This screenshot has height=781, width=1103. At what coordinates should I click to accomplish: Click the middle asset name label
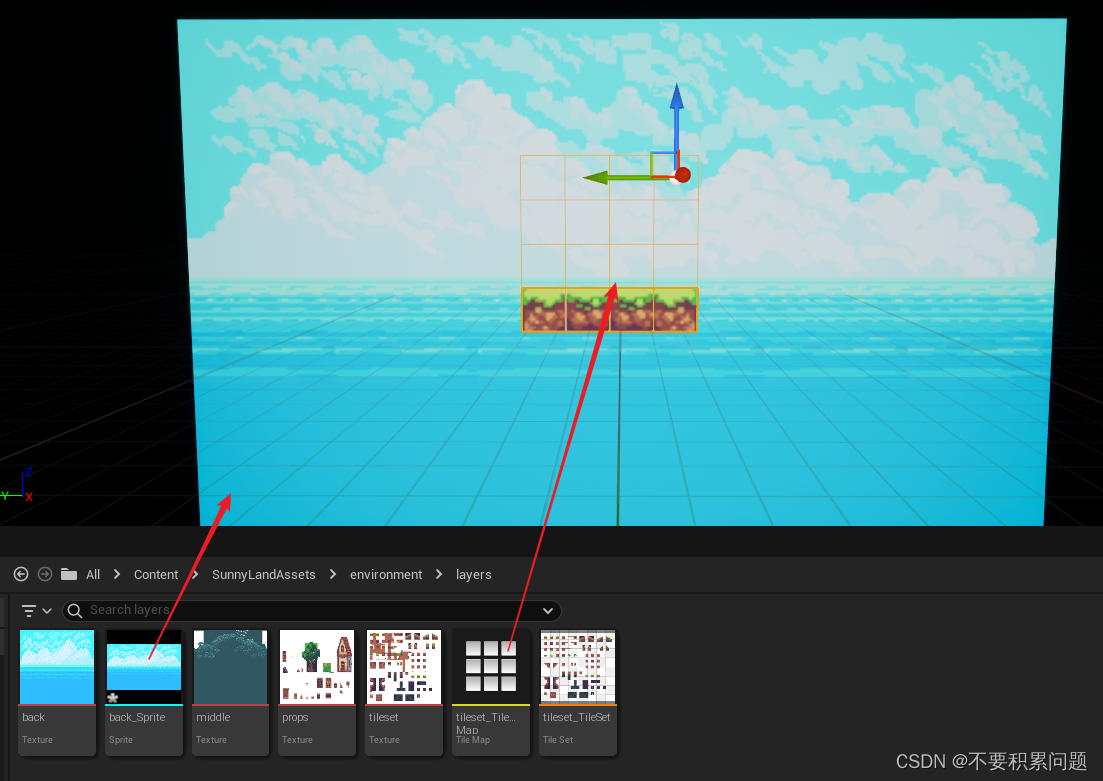(x=213, y=717)
